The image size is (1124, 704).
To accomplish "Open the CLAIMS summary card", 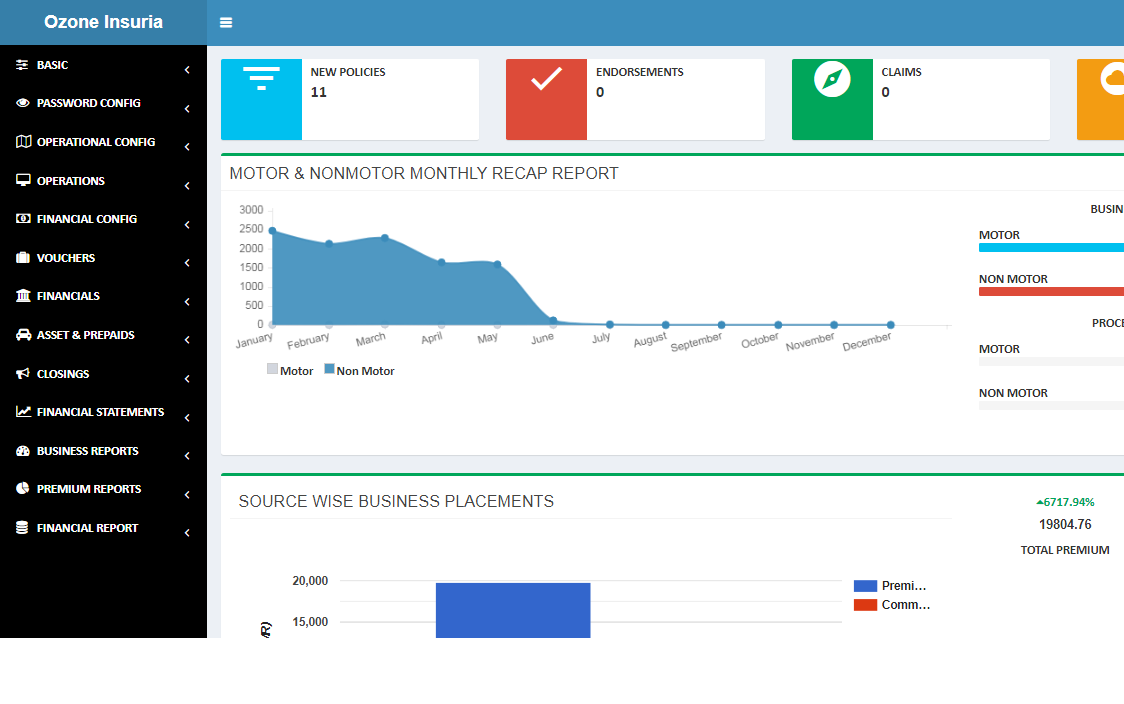I will pyautogui.click(x=920, y=99).
